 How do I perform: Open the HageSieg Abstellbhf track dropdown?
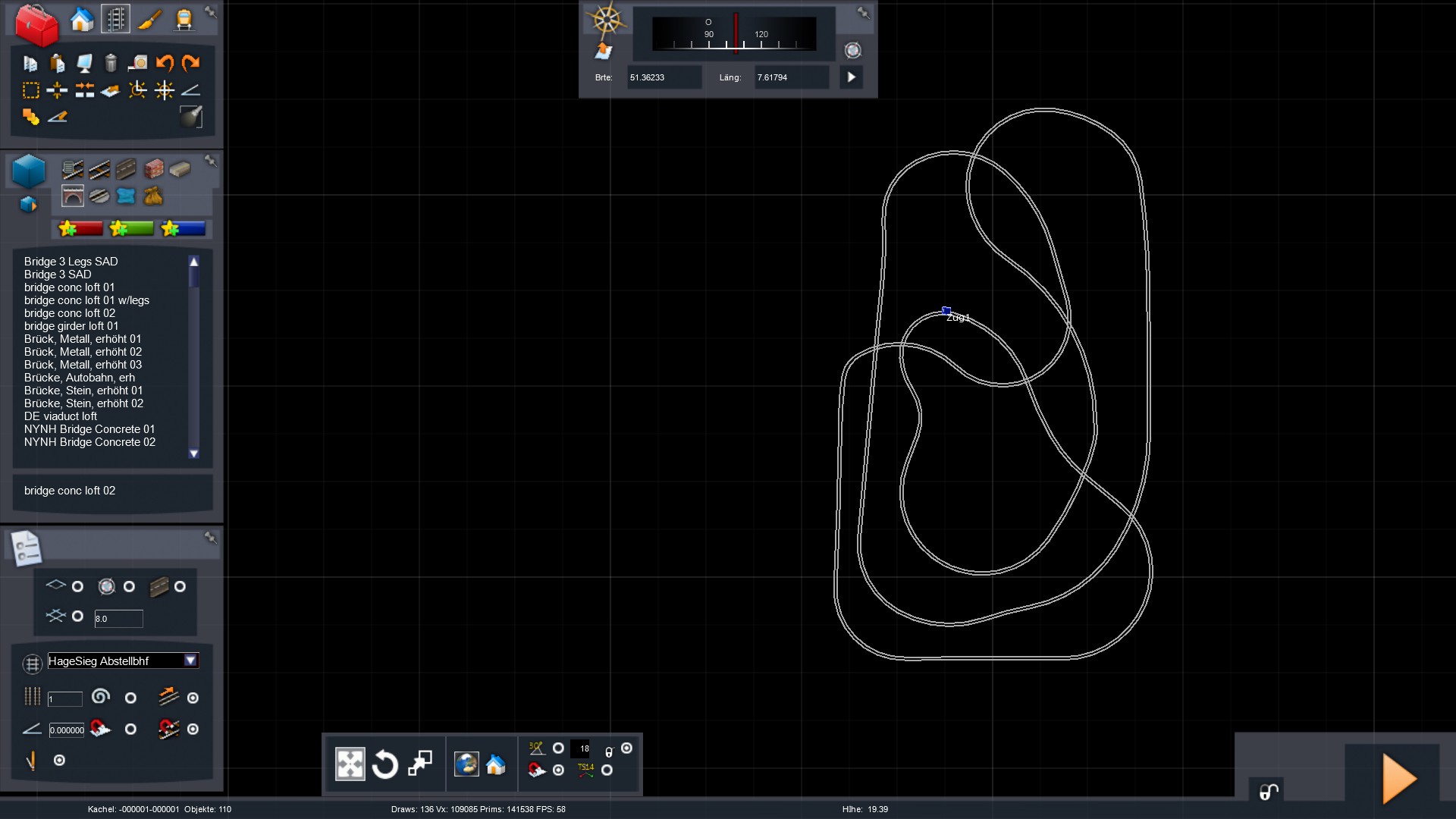[x=190, y=661]
